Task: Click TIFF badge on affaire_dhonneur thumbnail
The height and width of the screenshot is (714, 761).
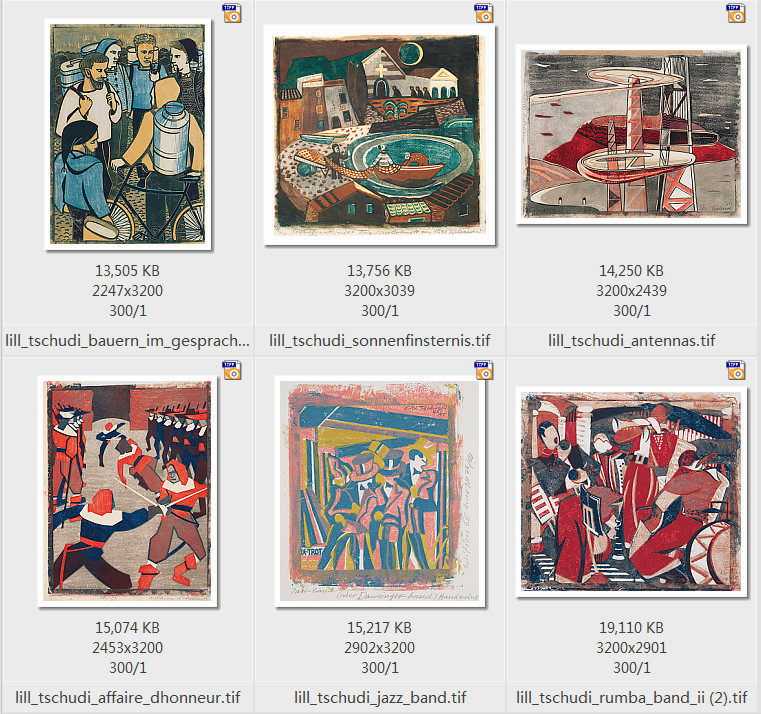Action: tap(232, 370)
